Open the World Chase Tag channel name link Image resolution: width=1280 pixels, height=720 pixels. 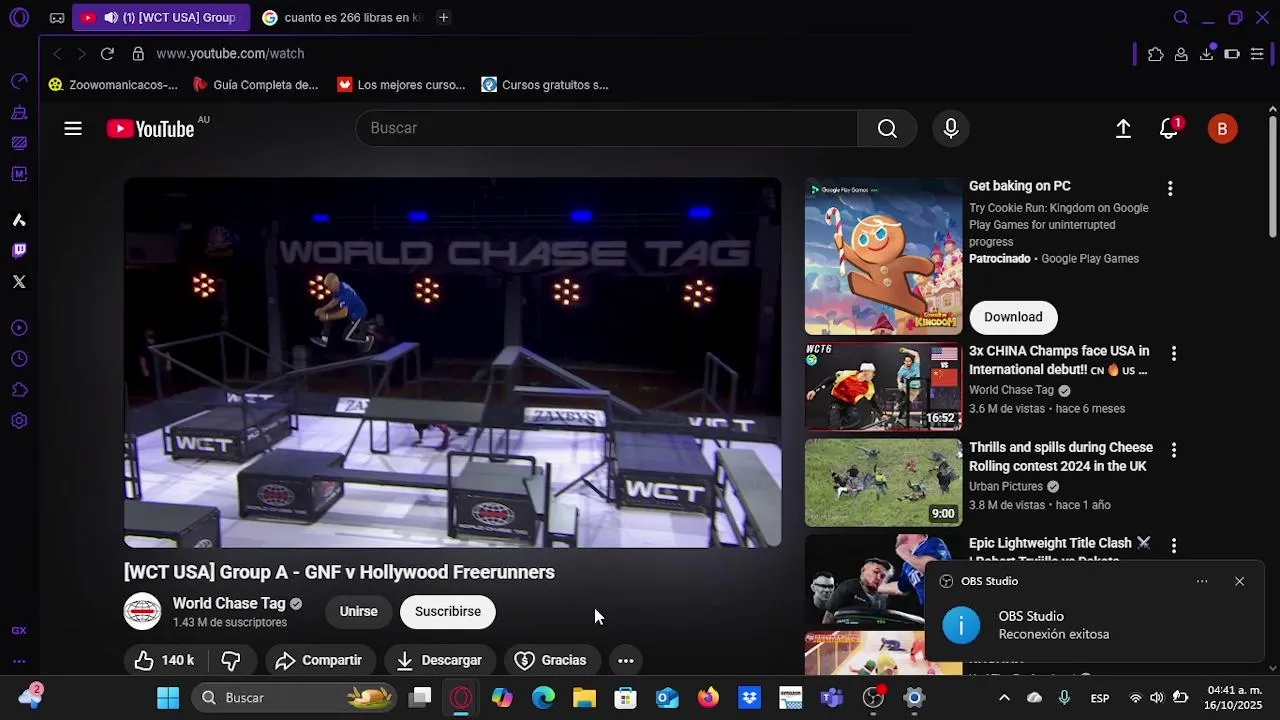coord(229,603)
